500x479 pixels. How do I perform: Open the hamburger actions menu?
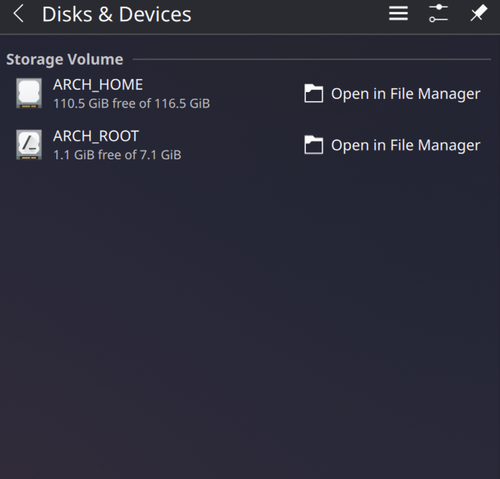398,14
